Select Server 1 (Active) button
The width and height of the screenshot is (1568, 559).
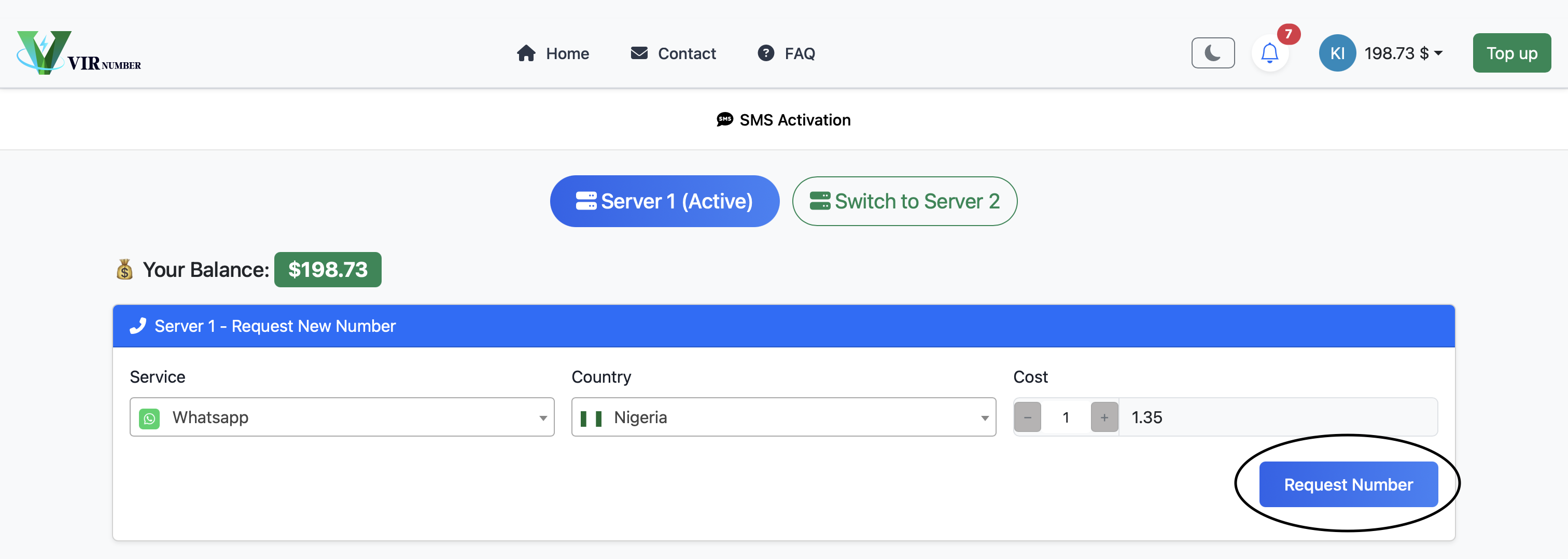(664, 202)
